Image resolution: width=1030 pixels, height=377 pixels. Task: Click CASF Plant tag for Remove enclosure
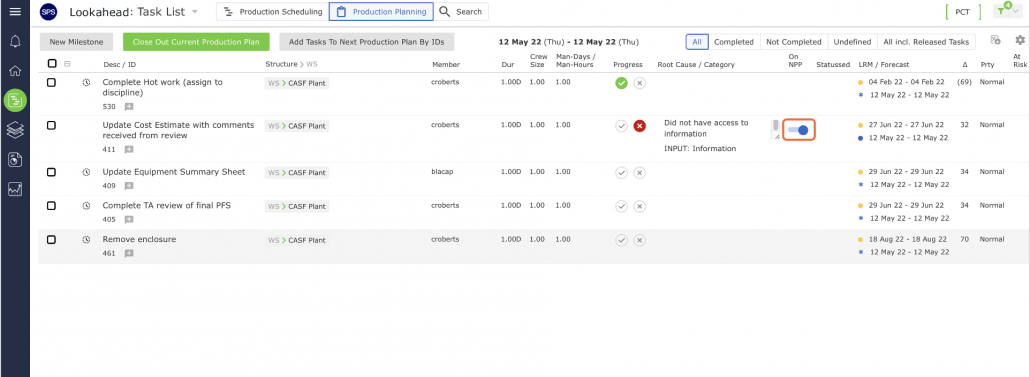click(297, 240)
